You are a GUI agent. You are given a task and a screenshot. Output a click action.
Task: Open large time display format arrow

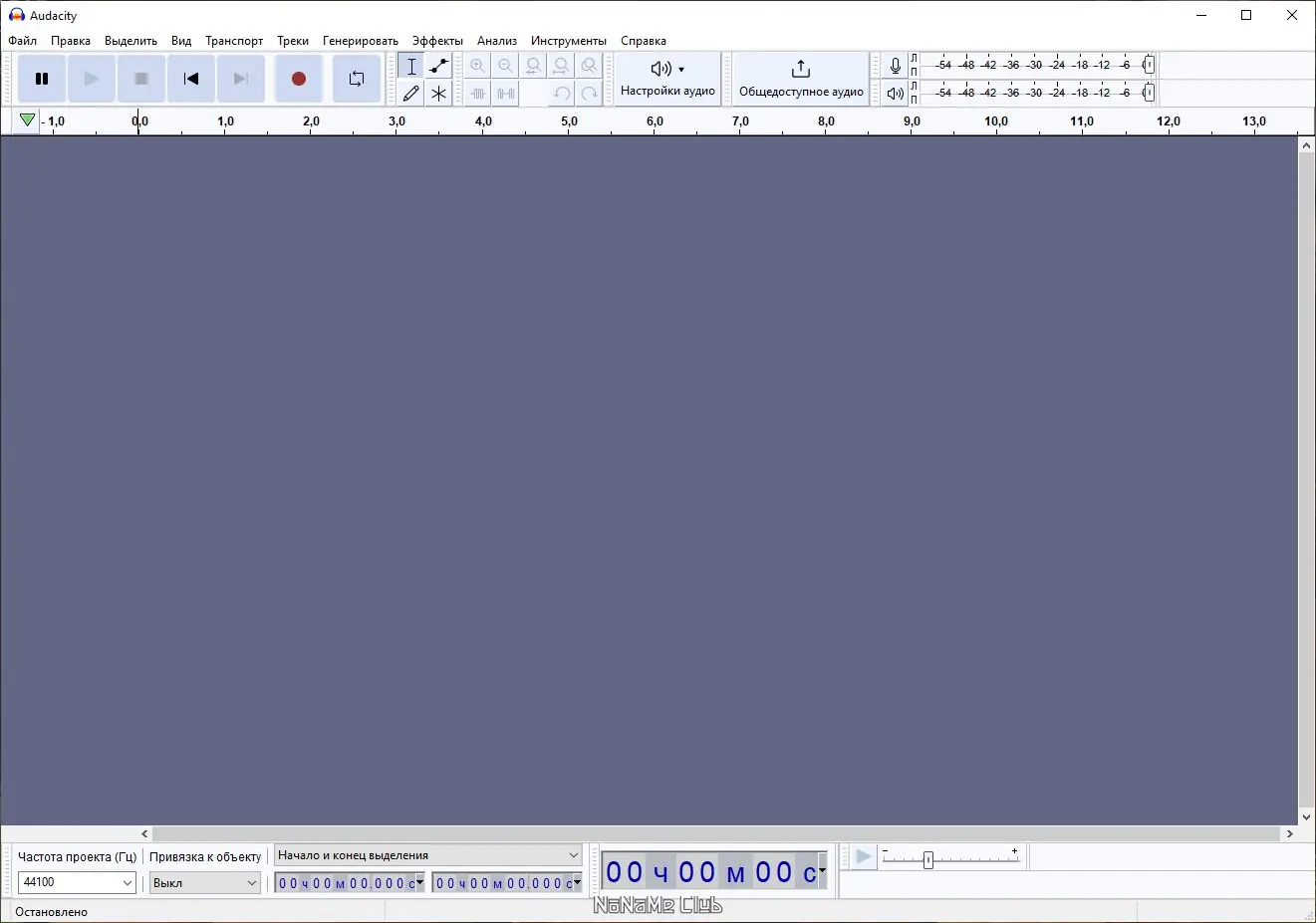822,871
